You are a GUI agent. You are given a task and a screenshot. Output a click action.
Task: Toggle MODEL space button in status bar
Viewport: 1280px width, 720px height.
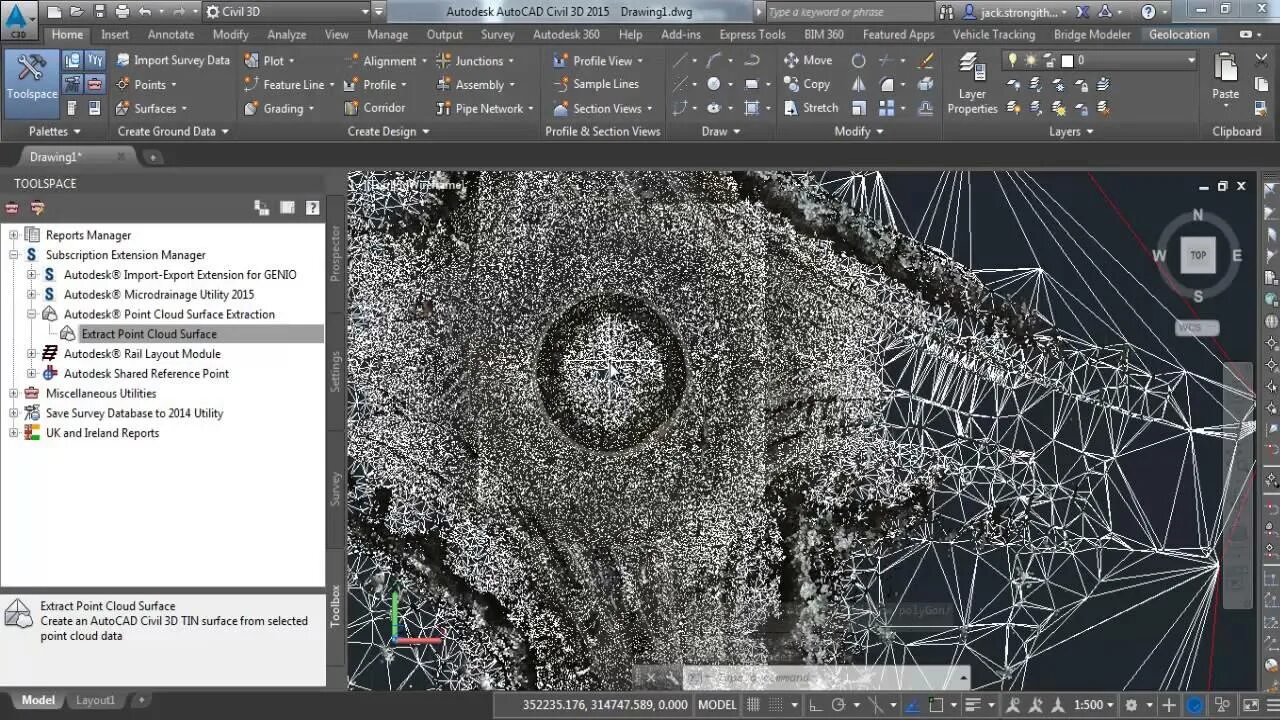point(717,704)
